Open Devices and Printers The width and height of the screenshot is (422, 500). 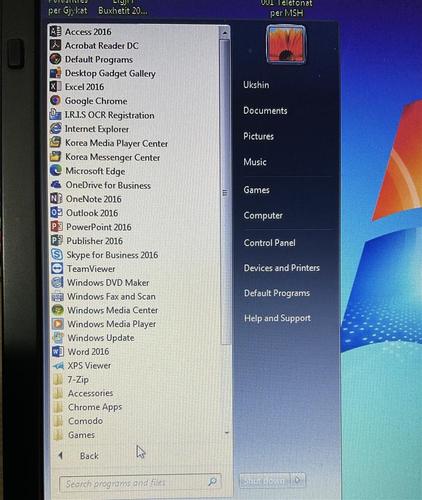click(282, 268)
